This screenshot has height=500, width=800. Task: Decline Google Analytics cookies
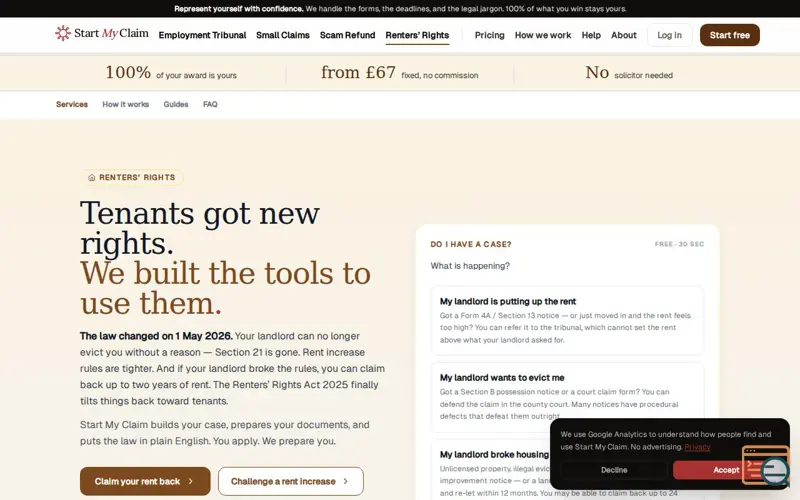click(614, 470)
